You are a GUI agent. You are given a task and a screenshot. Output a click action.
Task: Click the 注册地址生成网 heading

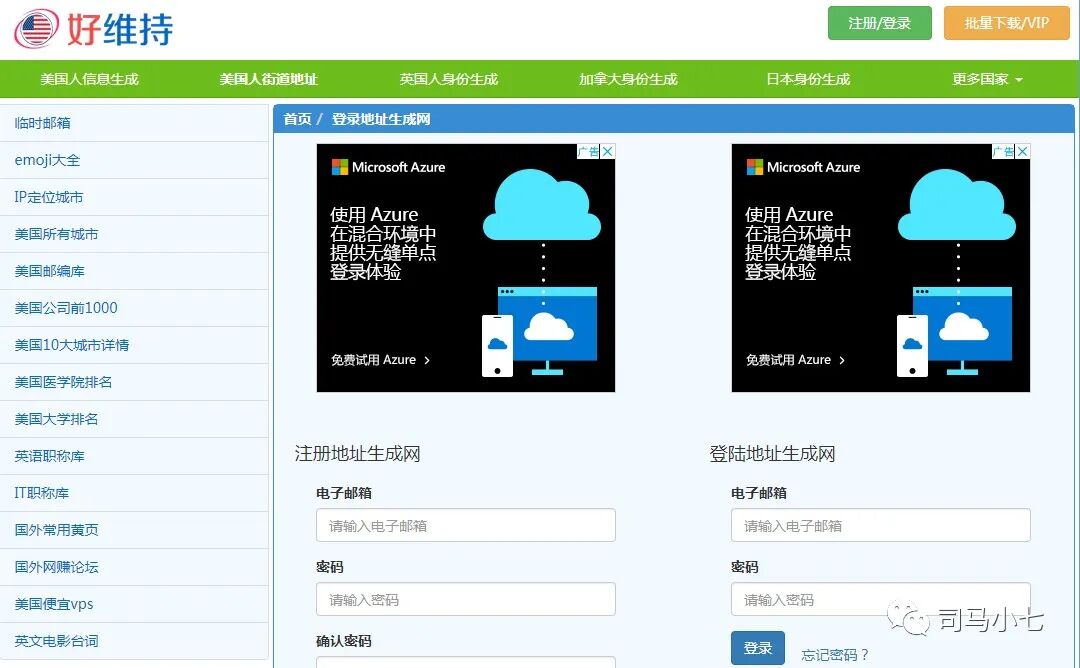pos(357,454)
